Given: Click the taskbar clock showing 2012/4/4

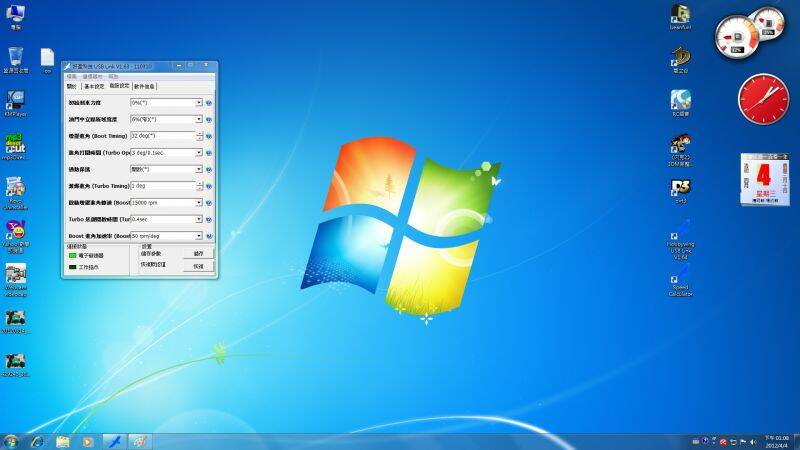Looking at the screenshot, I should click(777, 442).
